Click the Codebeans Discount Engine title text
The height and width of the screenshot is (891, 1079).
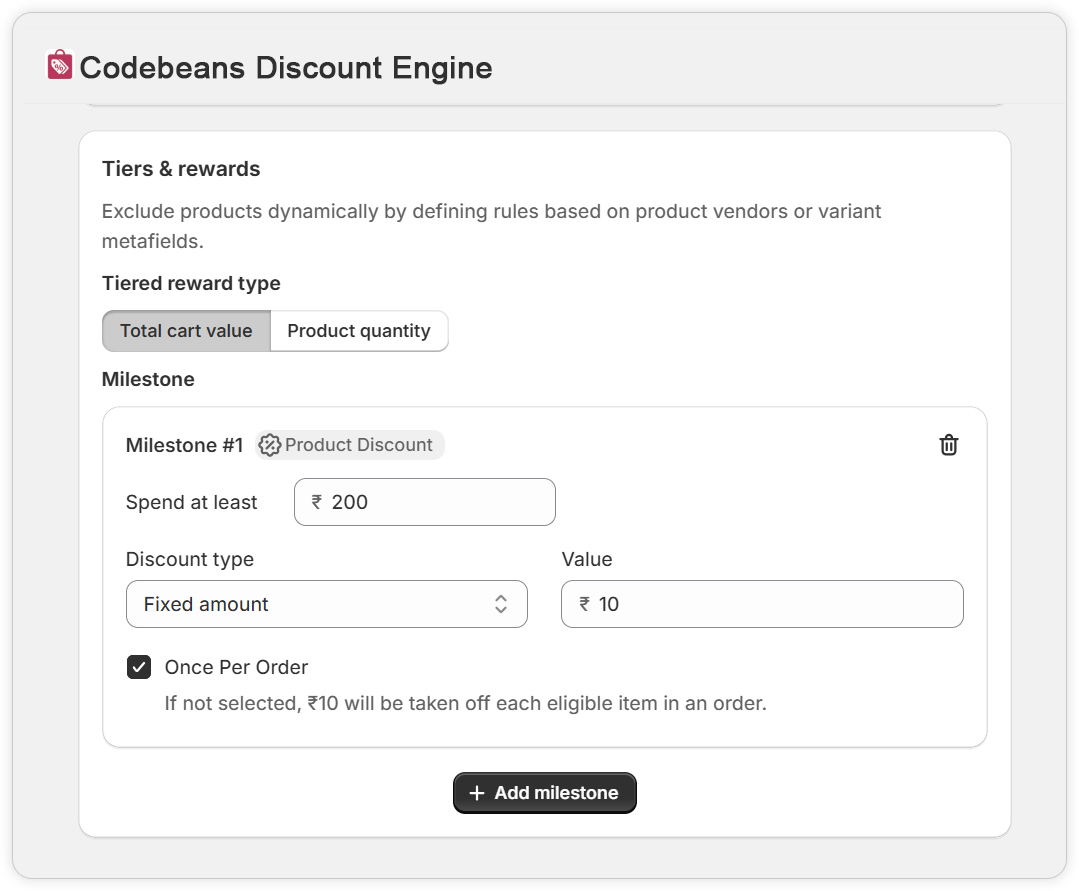pos(286,68)
